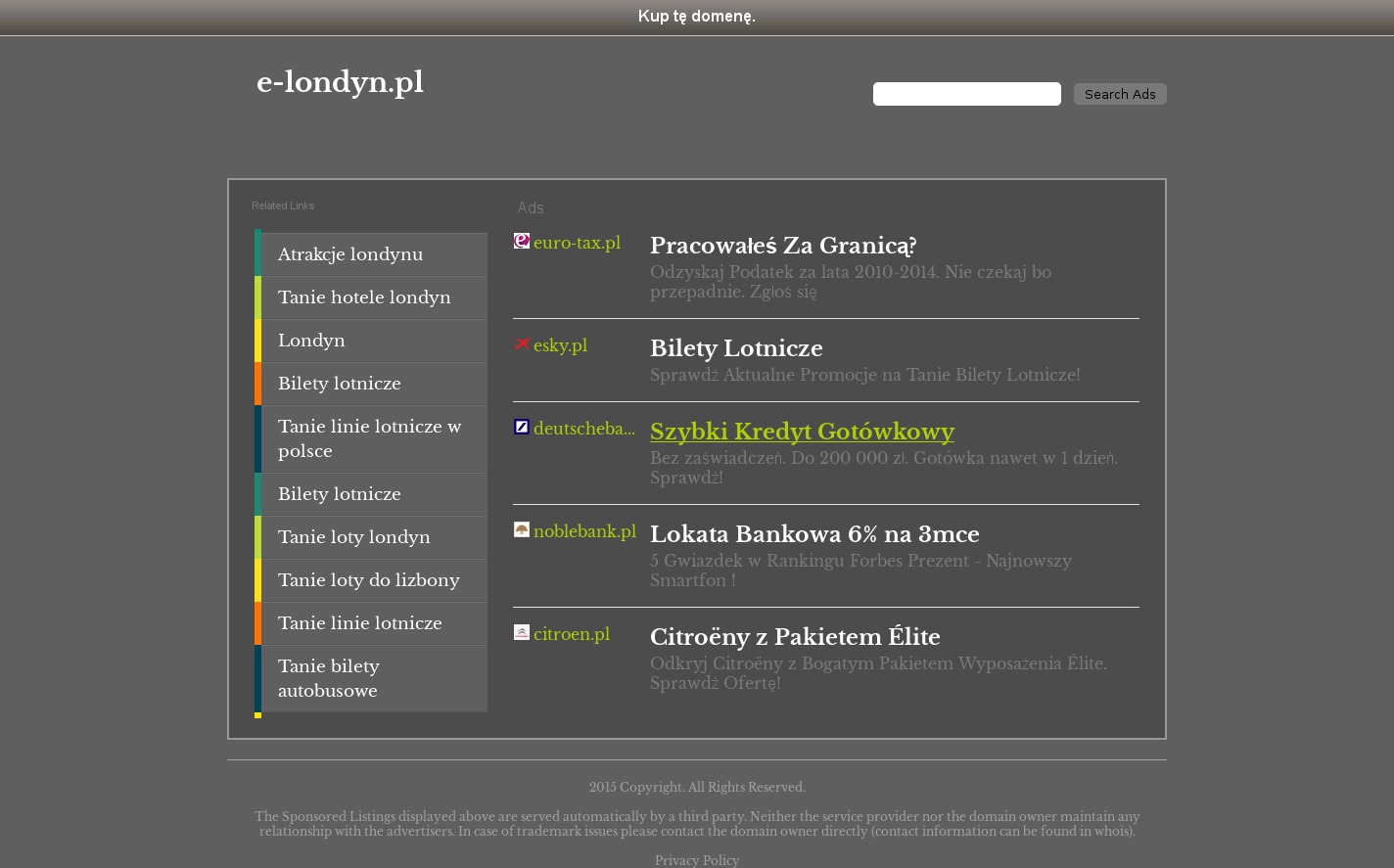The image size is (1394, 868).
Task: Click the euro-tax.pl favicon icon
Action: (x=522, y=241)
